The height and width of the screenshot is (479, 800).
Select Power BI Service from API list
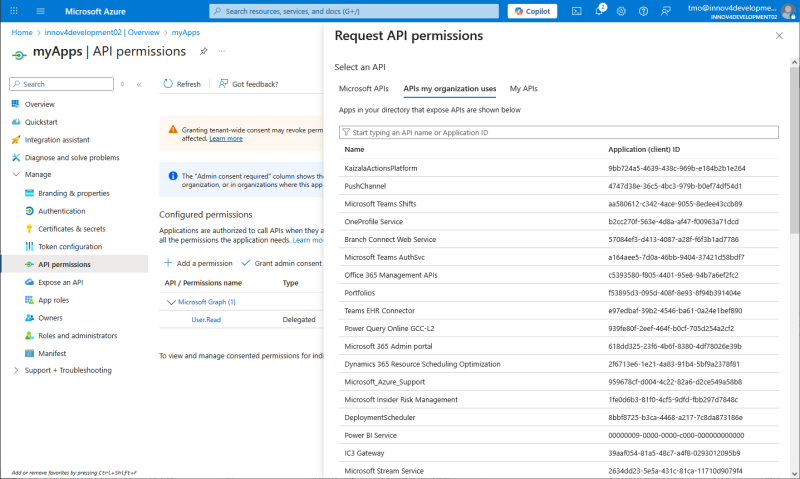click(371, 435)
